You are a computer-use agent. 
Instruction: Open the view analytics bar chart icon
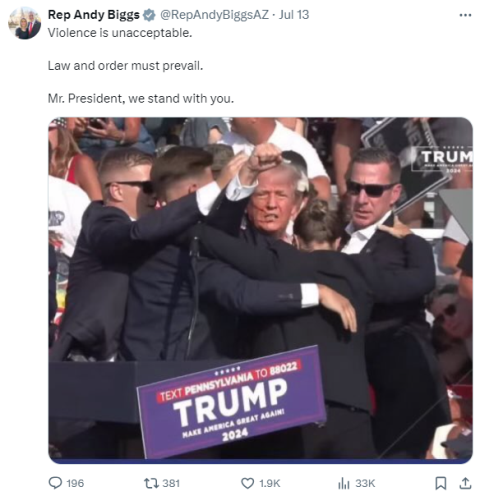coord(343,483)
